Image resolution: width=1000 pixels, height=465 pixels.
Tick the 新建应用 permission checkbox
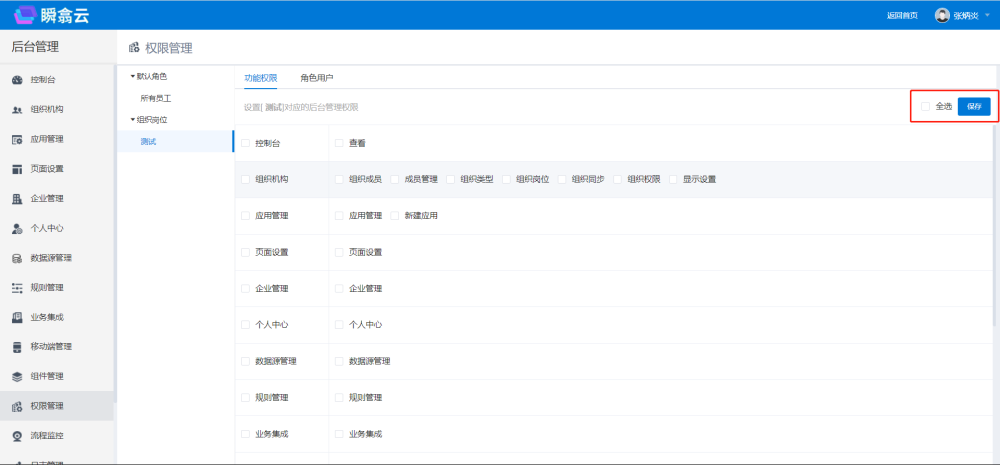tap(395, 215)
